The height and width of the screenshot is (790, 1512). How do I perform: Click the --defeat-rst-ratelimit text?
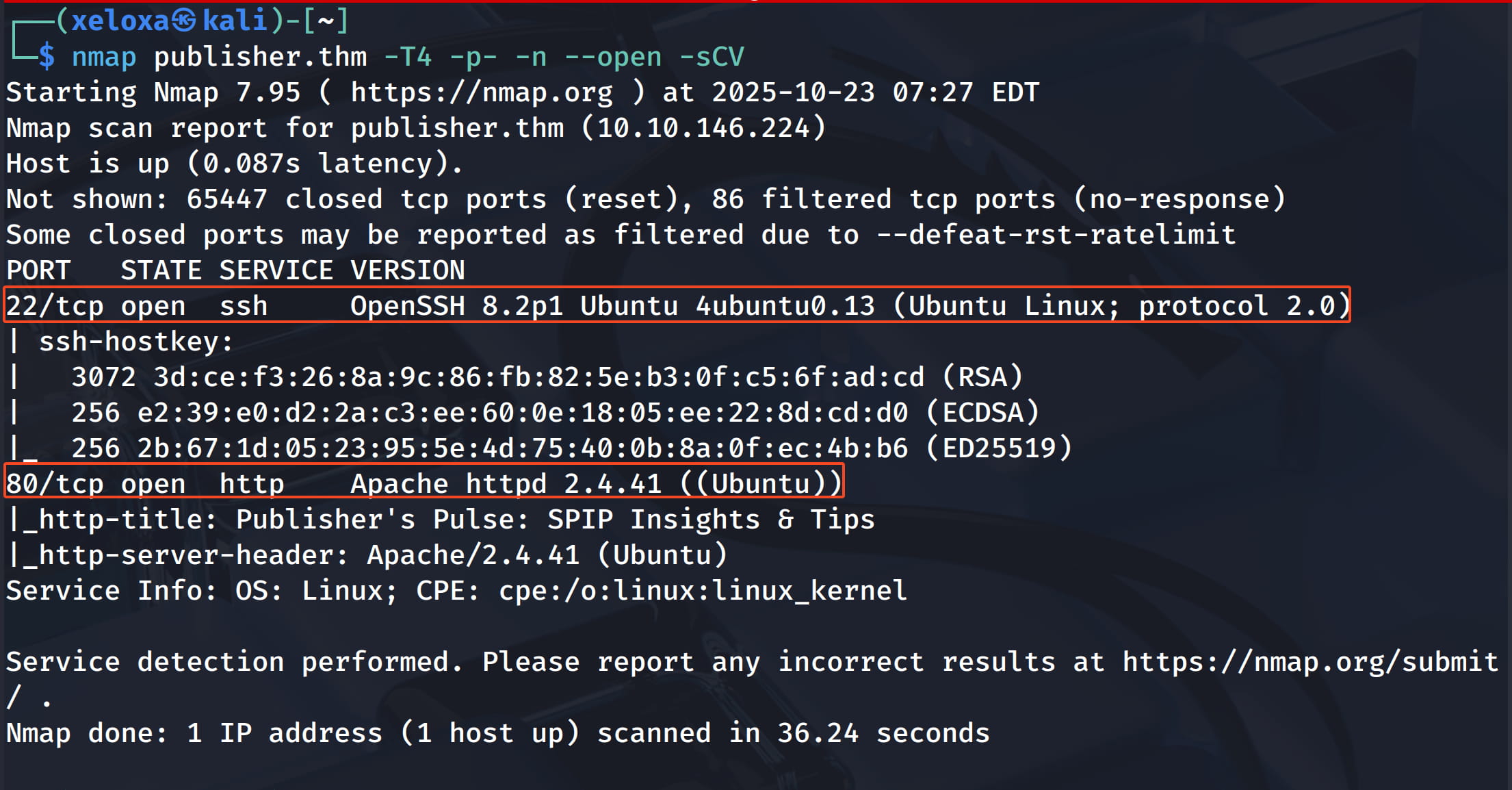click(x=1056, y=235)
